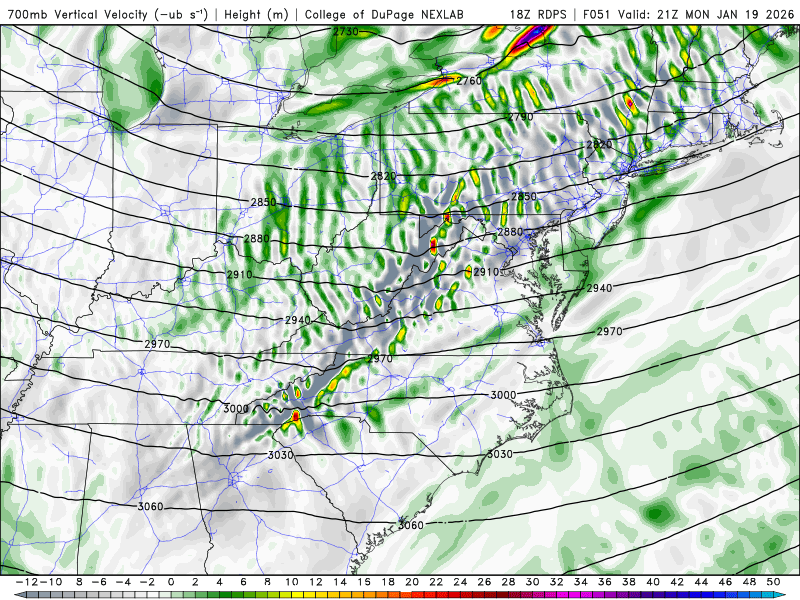800x600 pixels.
Task: Click the -12 value on the color scale
Action: click(25, 582)
